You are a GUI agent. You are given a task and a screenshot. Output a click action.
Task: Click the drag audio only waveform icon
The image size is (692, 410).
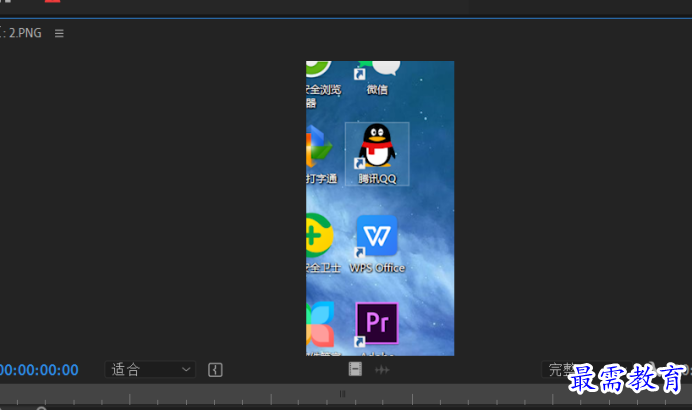[382, 370]
